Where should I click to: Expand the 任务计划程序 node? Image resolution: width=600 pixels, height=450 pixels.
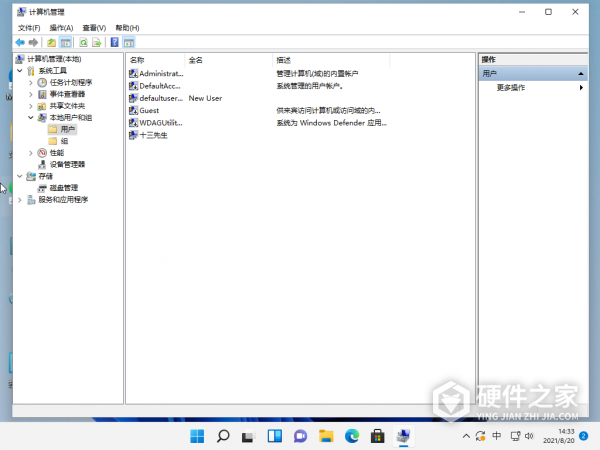[x=31, y=83]
